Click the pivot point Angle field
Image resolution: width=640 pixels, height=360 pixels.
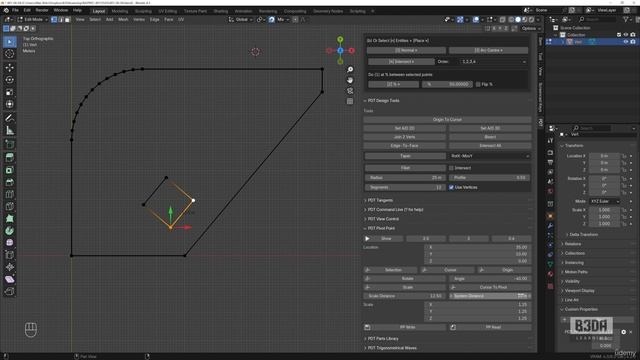(490, 279)
